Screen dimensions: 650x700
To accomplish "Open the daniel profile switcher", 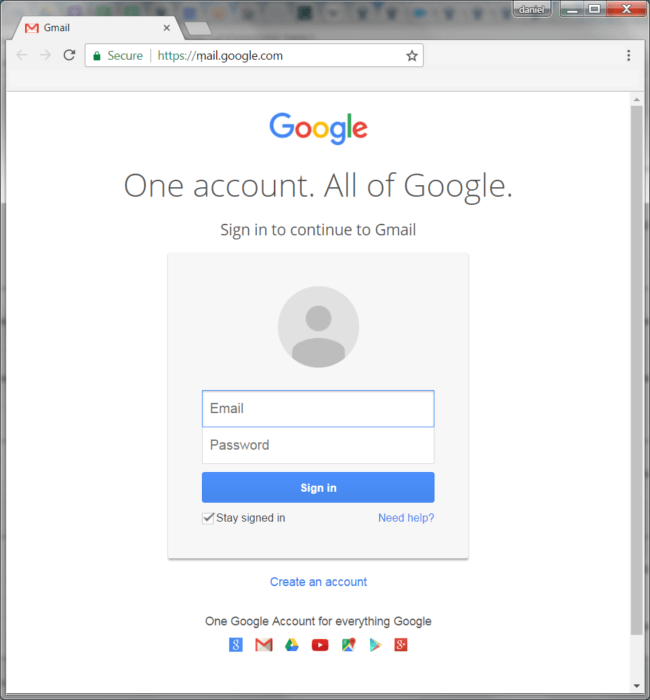I will (531, 9).
